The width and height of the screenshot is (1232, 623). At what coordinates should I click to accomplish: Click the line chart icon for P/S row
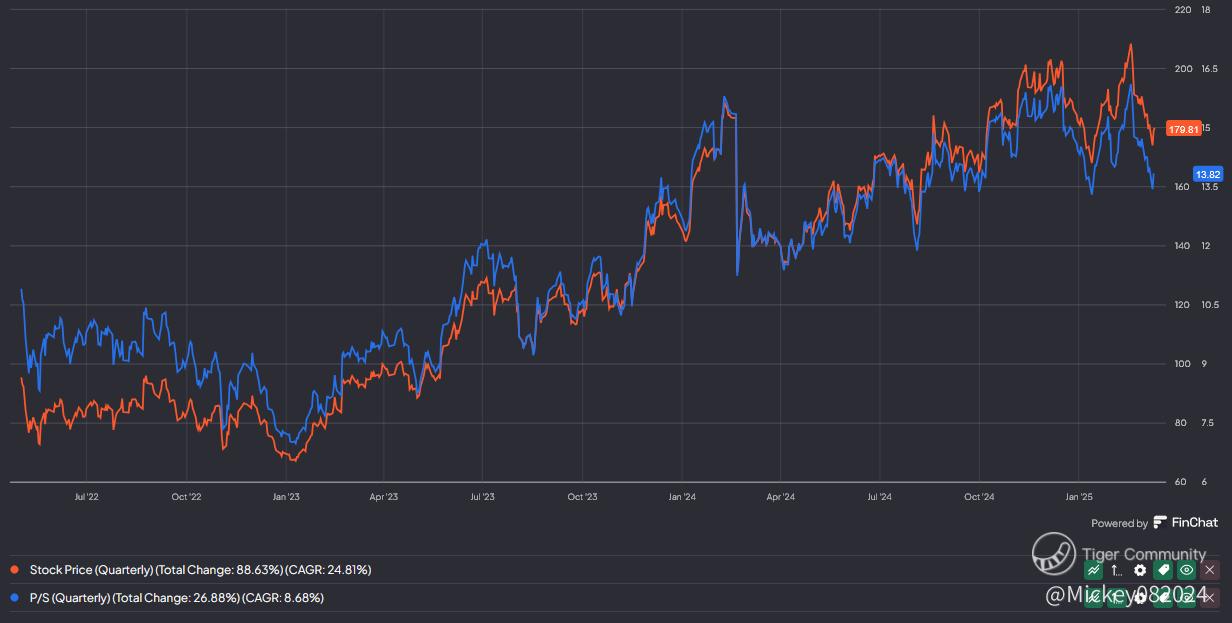1094,597
